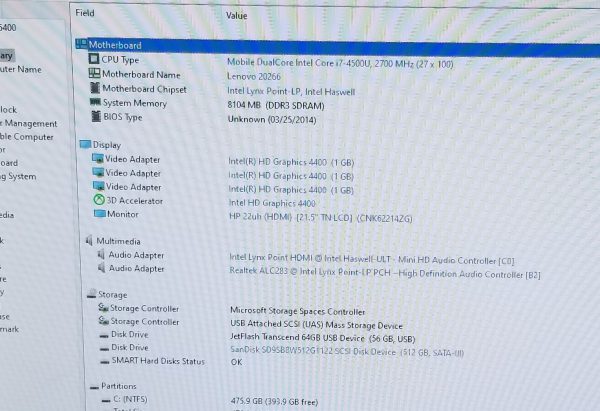
Task: Open the Lenovo 20266 motherboard link
Action: (255, 76)
